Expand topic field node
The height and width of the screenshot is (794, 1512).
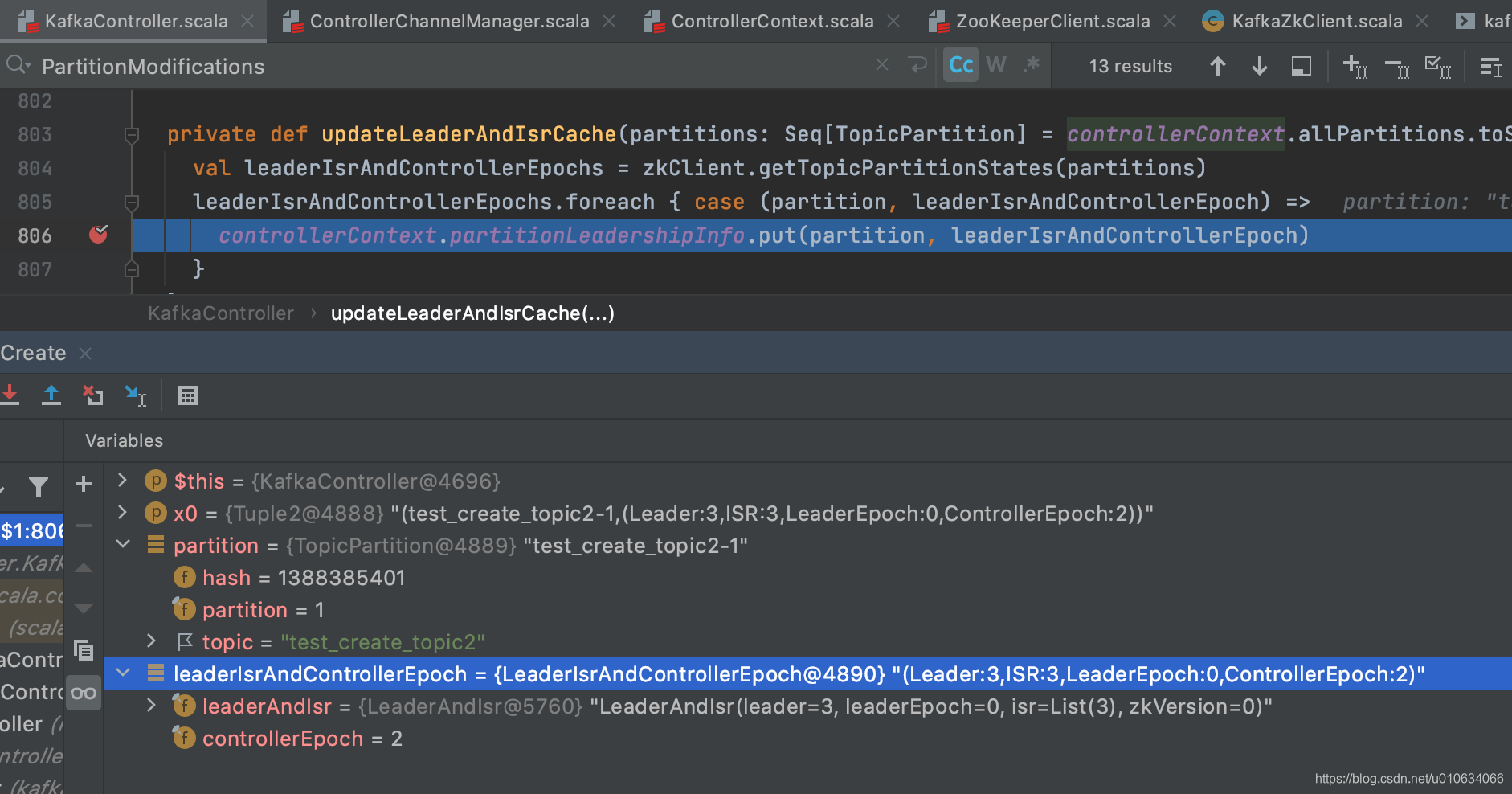point(151,641)
